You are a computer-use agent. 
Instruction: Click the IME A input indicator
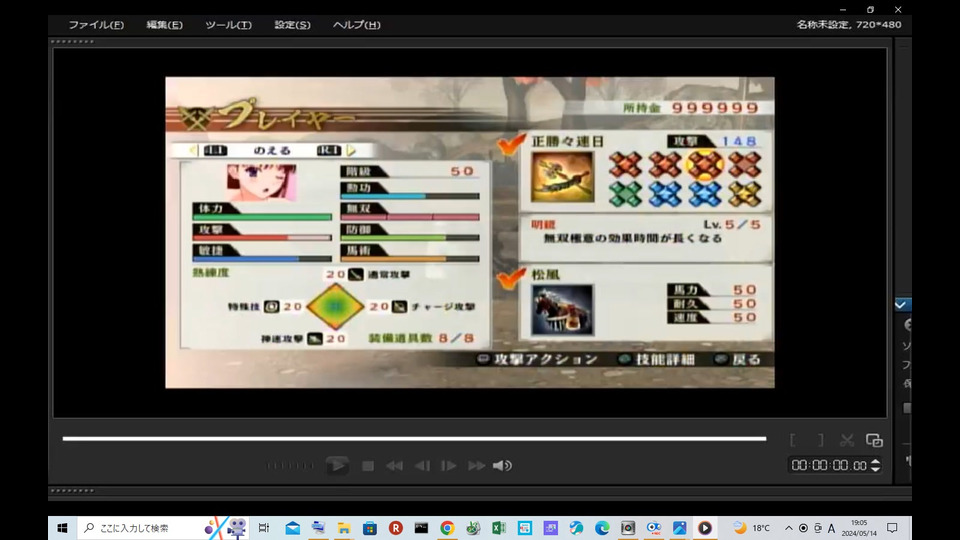pos(831,528)
